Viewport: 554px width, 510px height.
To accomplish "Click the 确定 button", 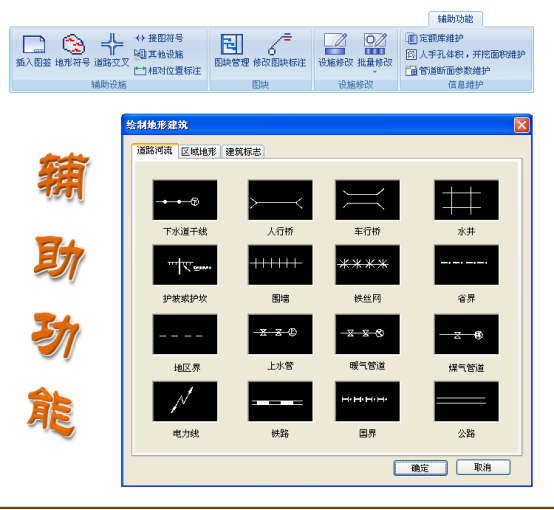I will (x=420, y=468).
